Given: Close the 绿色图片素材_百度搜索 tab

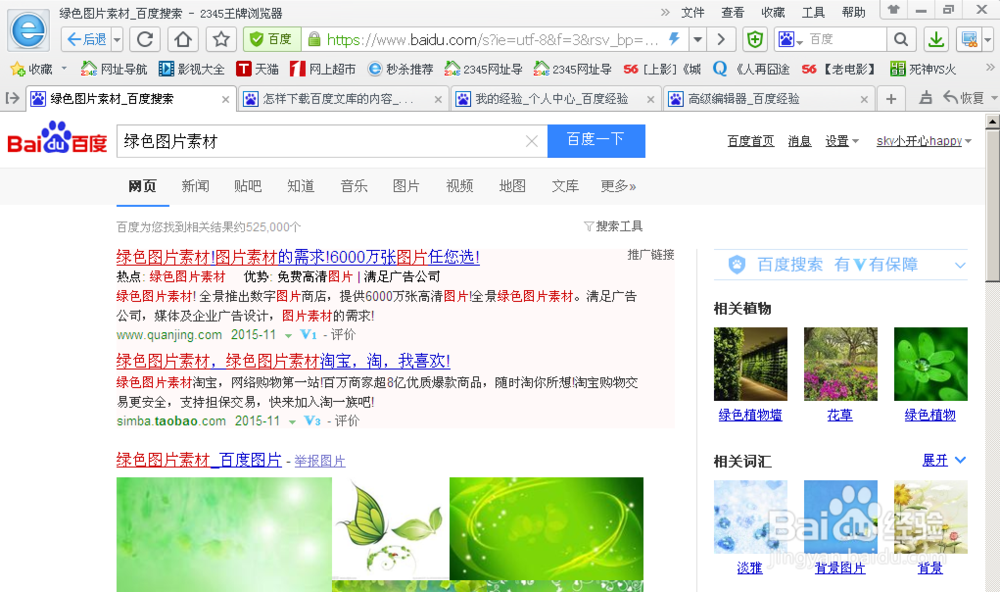Looking at the screenshot, I should pyautogui.click(x=225, y=100).
